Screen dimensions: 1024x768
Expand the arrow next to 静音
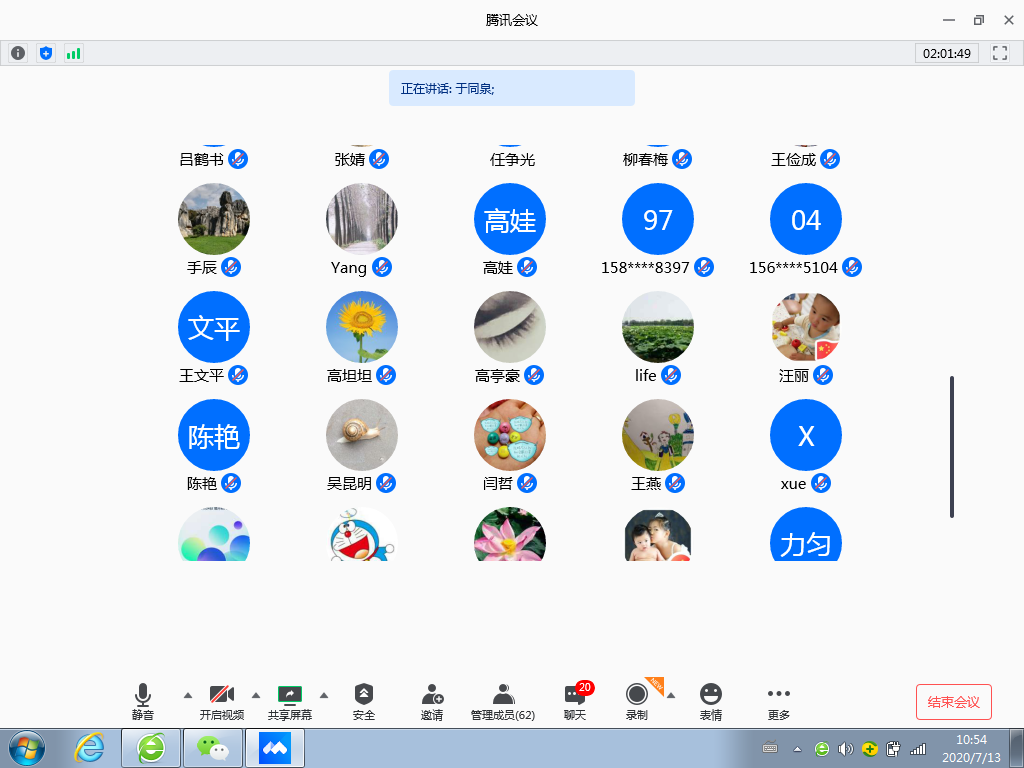[x=187, y=695]
